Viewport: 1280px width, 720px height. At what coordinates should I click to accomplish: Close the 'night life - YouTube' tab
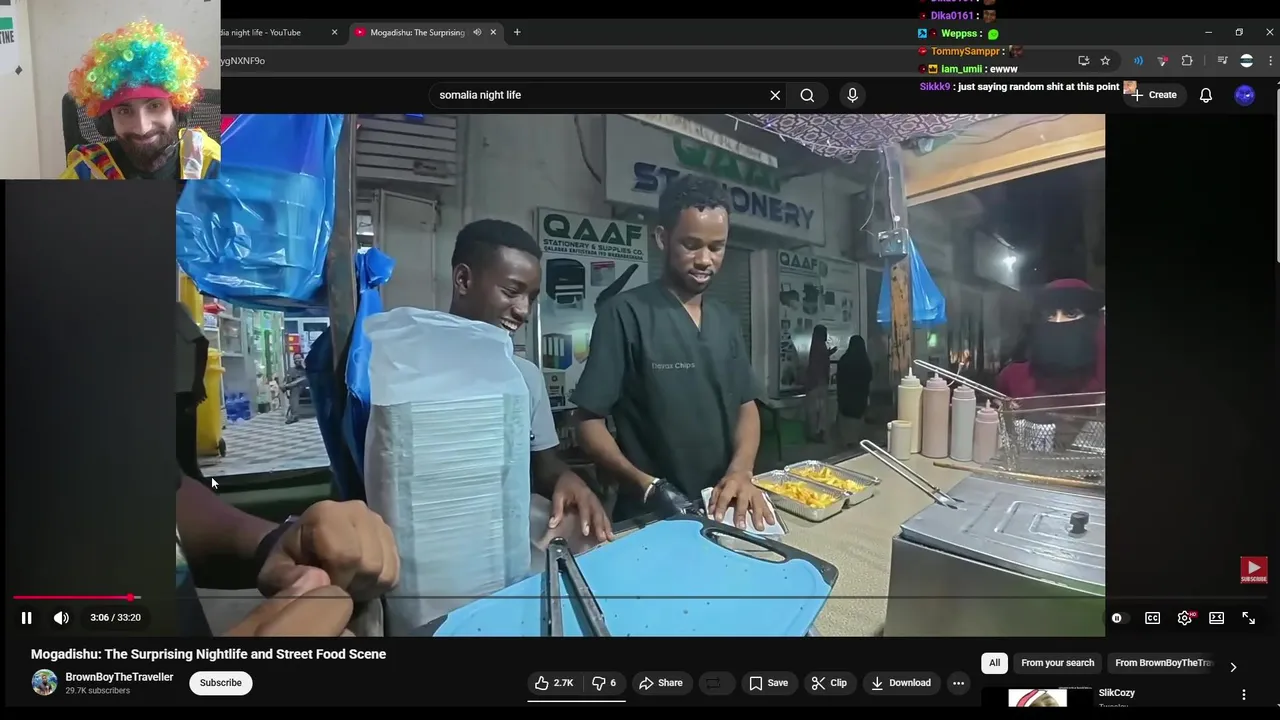point(334,32)
